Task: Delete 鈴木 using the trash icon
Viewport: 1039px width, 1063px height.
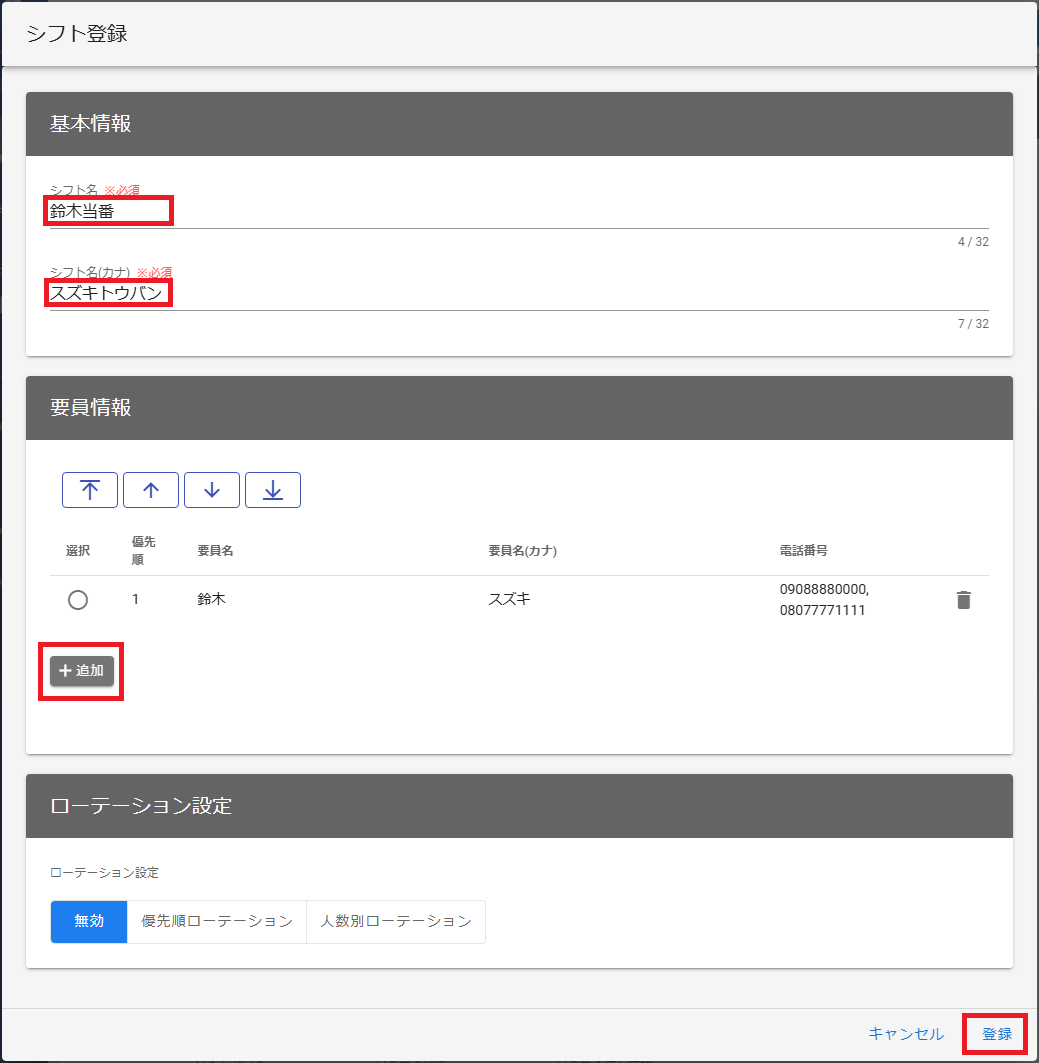Action: pos(963,600)
